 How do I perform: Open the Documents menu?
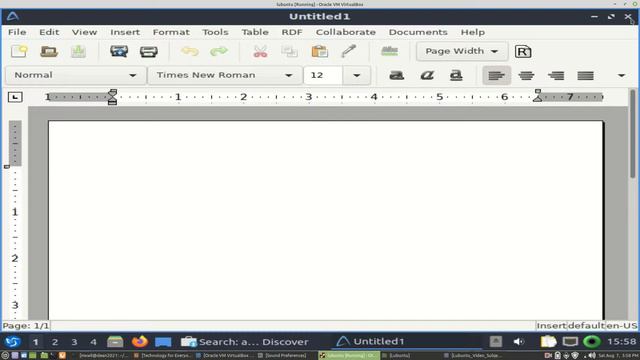(418, 32)
